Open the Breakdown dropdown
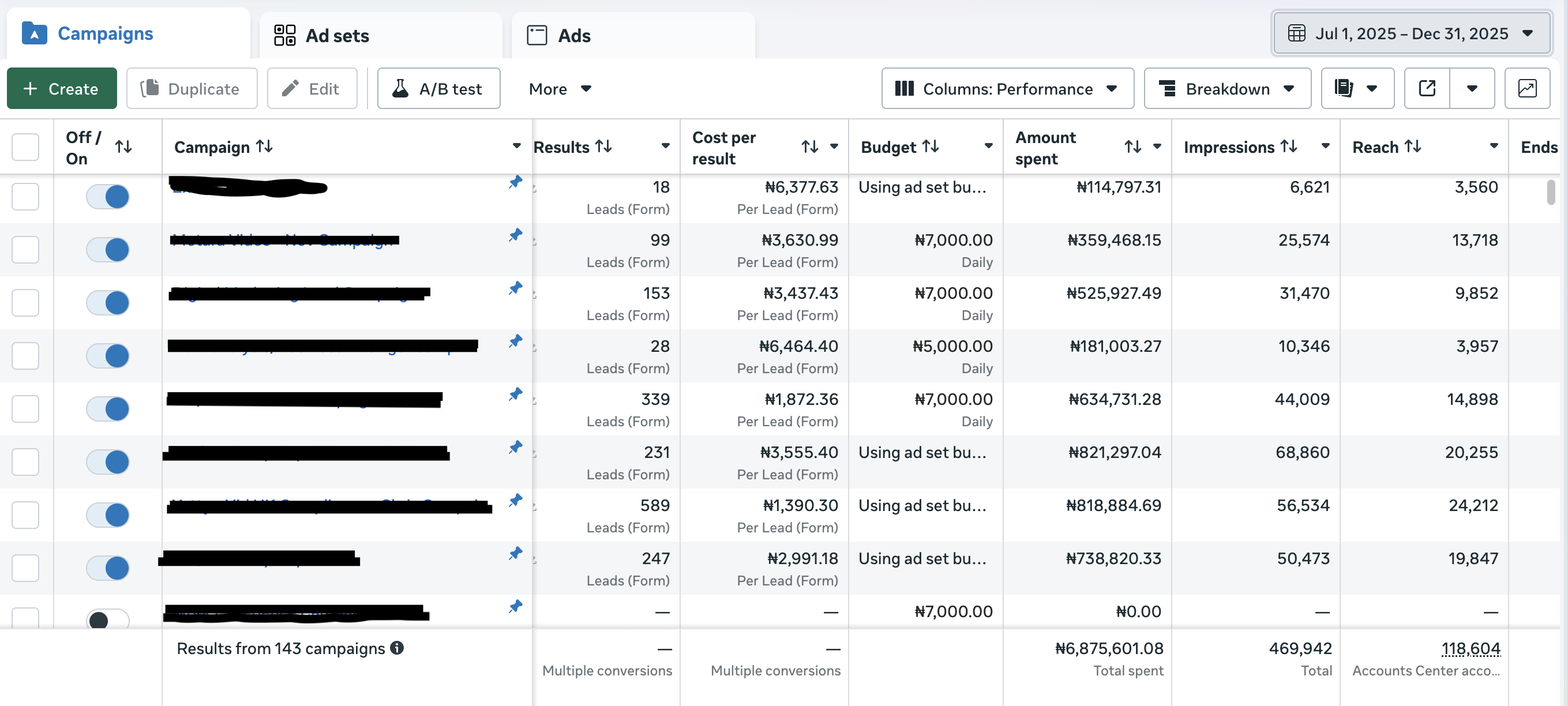The image size is (1568, 706). point(1227,88)
